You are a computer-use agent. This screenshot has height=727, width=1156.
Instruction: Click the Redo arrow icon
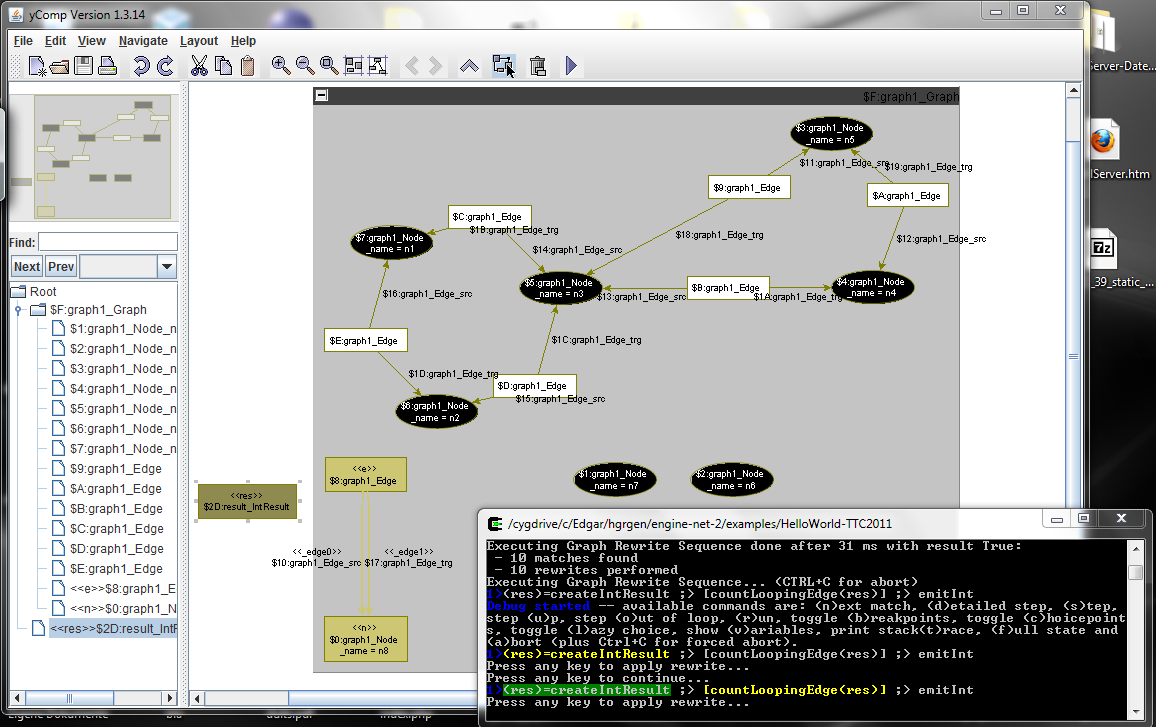[x=165, y=66]
